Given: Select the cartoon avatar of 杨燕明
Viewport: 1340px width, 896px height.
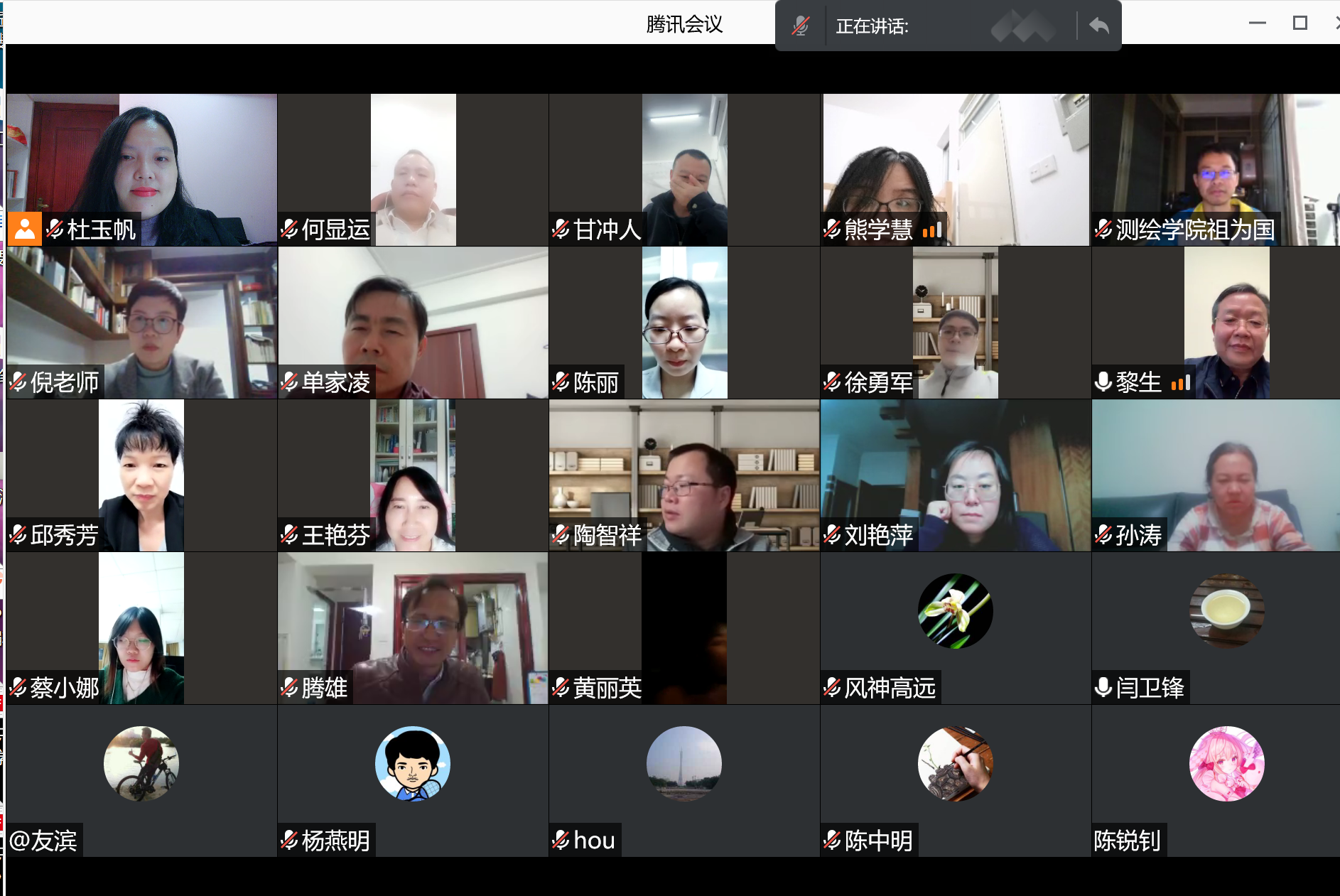Looking at the screenshot, I should pos(413,764).
